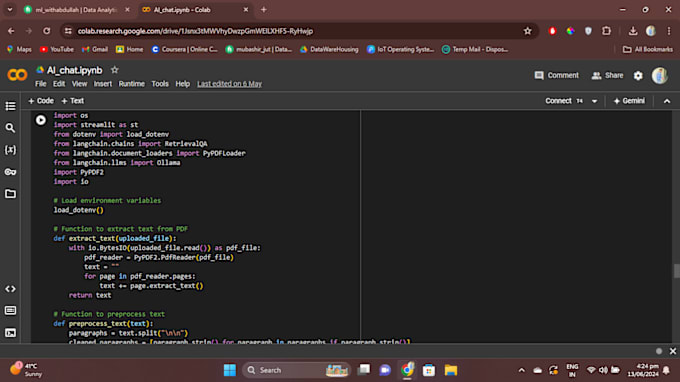This screenshot has height=382, width=680.
Task: Close the bottom panel with the X
Action: 673,351
